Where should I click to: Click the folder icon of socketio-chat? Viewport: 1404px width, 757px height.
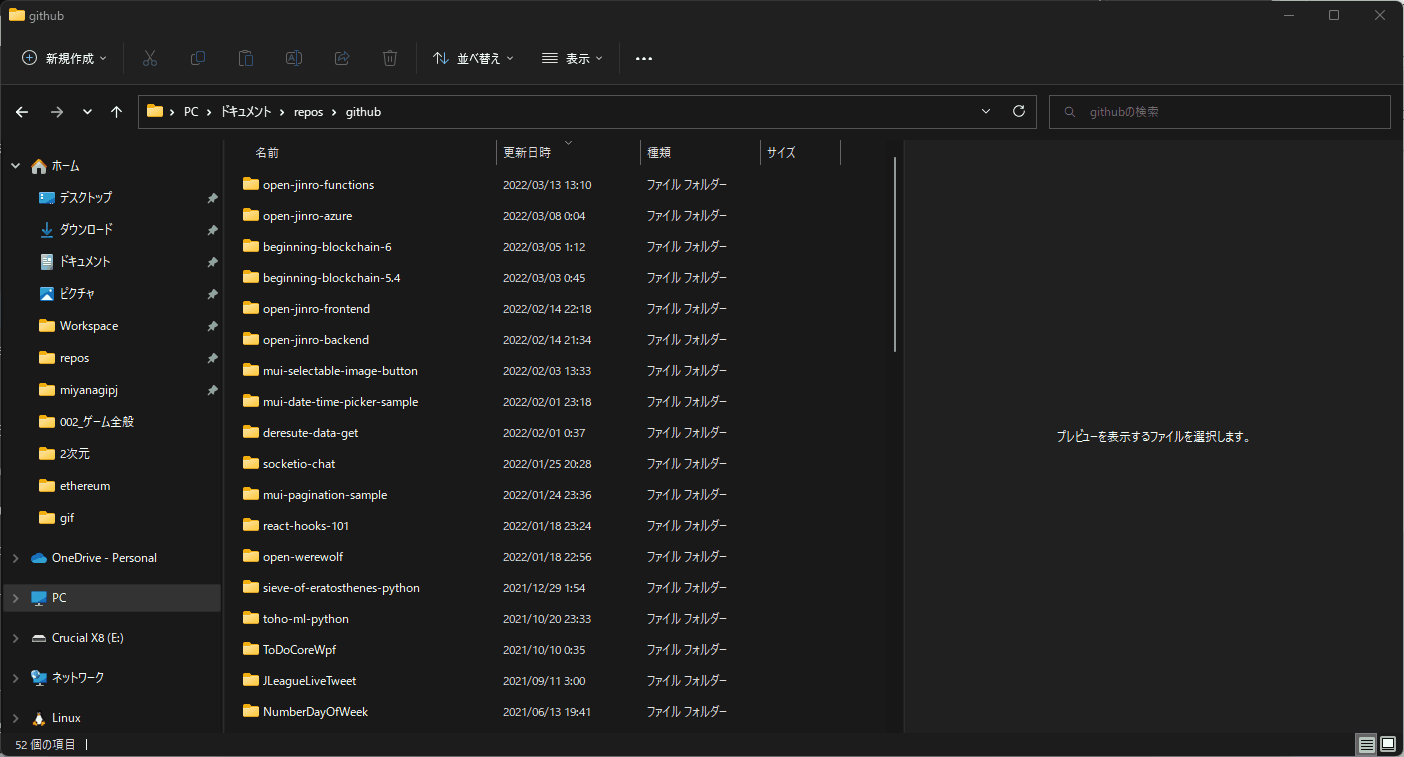tap(251, 463)
